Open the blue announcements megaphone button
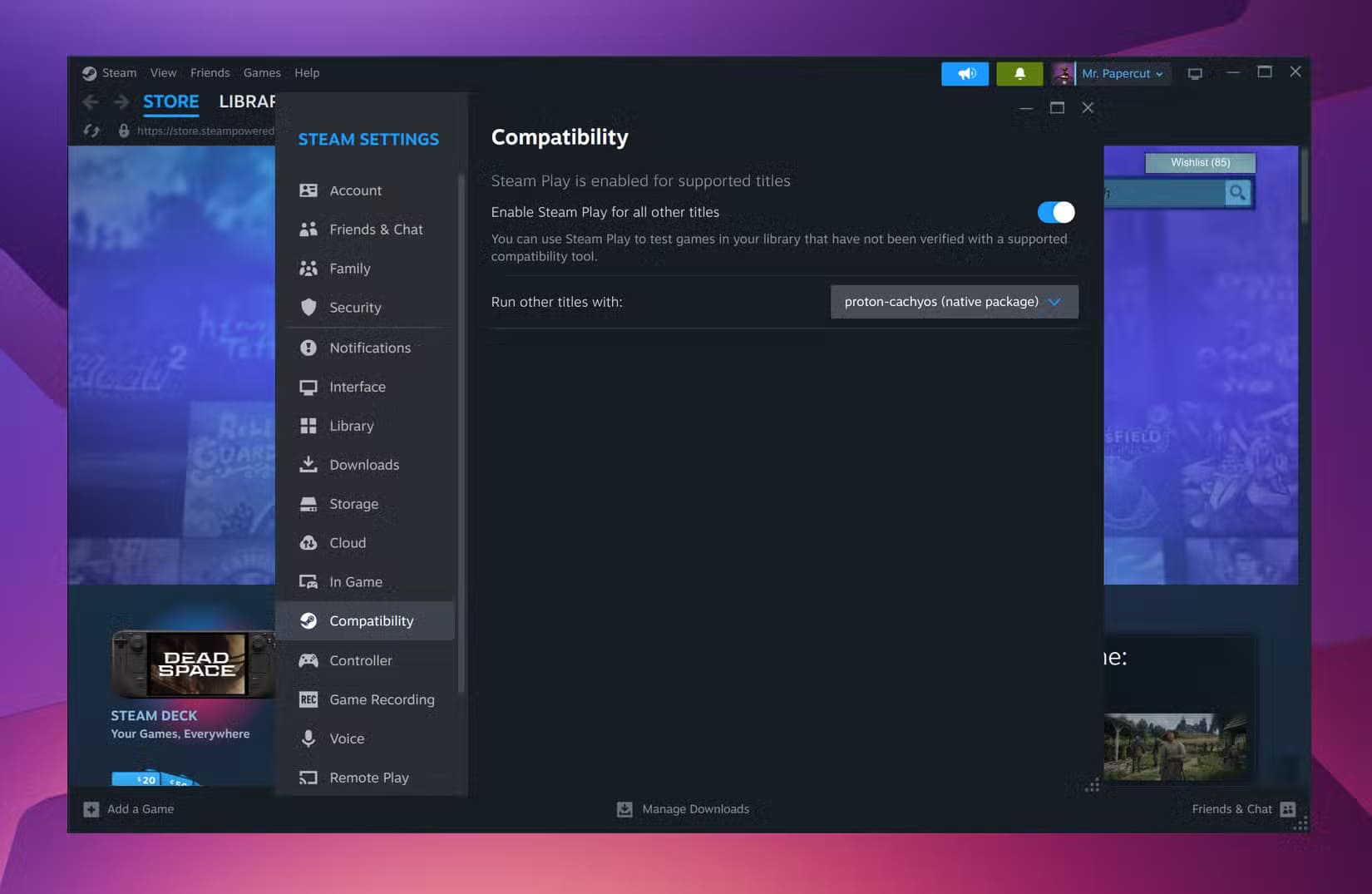The image size is (1372, 894). tap(965, 73)
